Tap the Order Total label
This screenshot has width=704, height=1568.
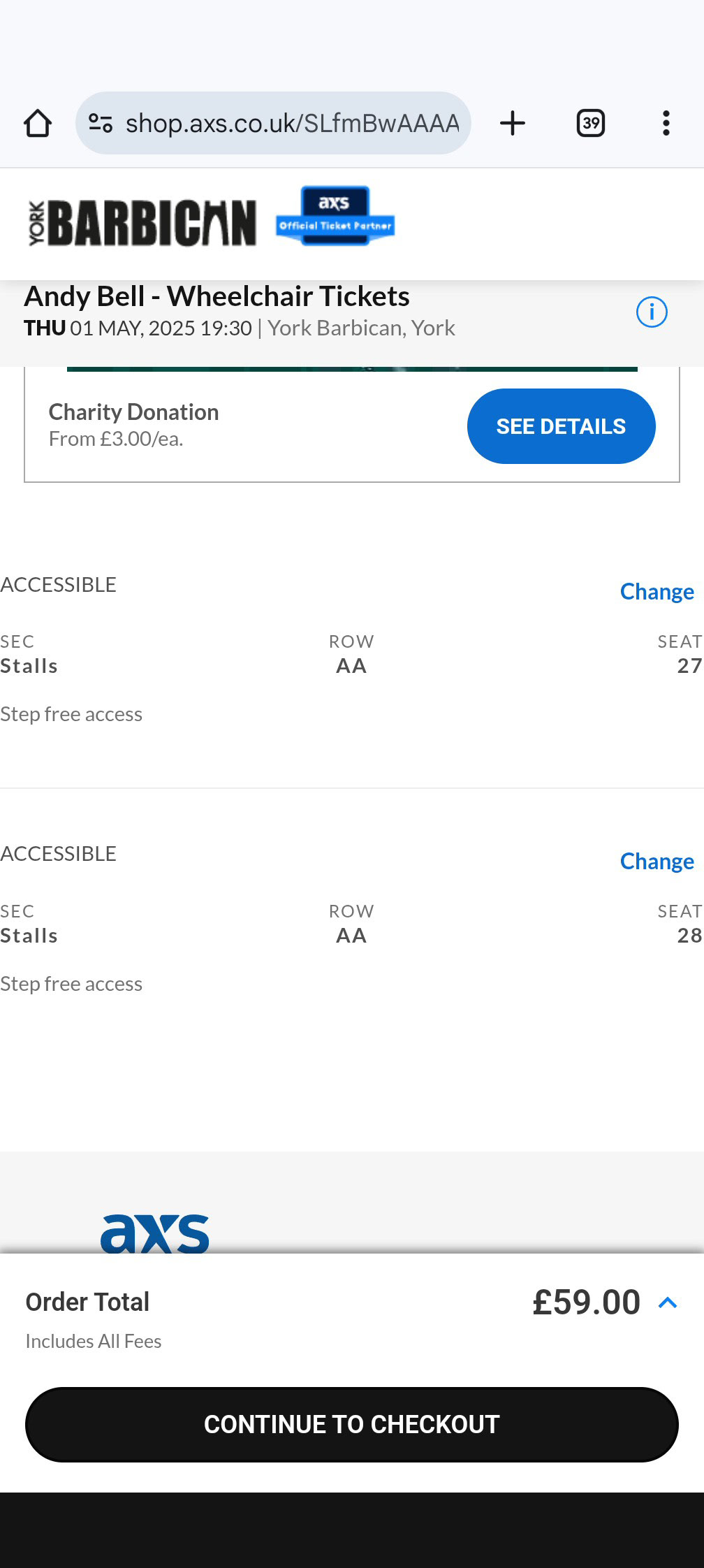[x=87, y=1302]
